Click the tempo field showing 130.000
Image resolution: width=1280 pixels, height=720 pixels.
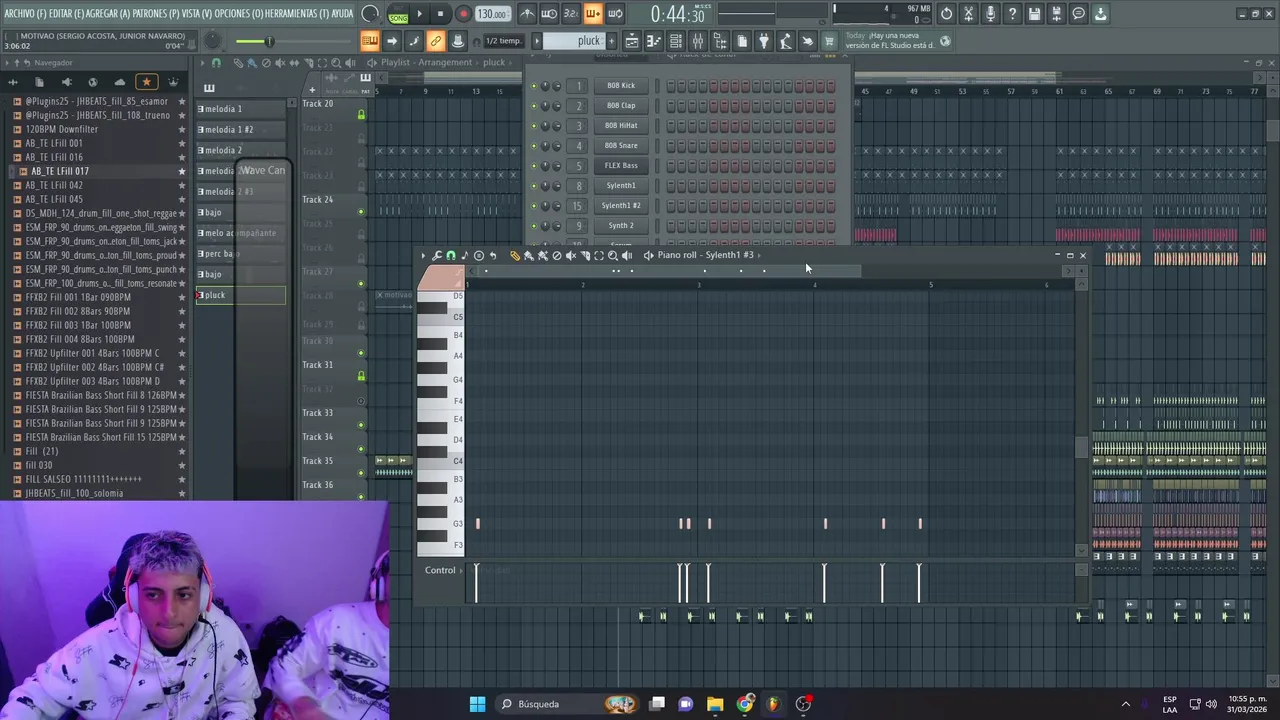point(492,14)
